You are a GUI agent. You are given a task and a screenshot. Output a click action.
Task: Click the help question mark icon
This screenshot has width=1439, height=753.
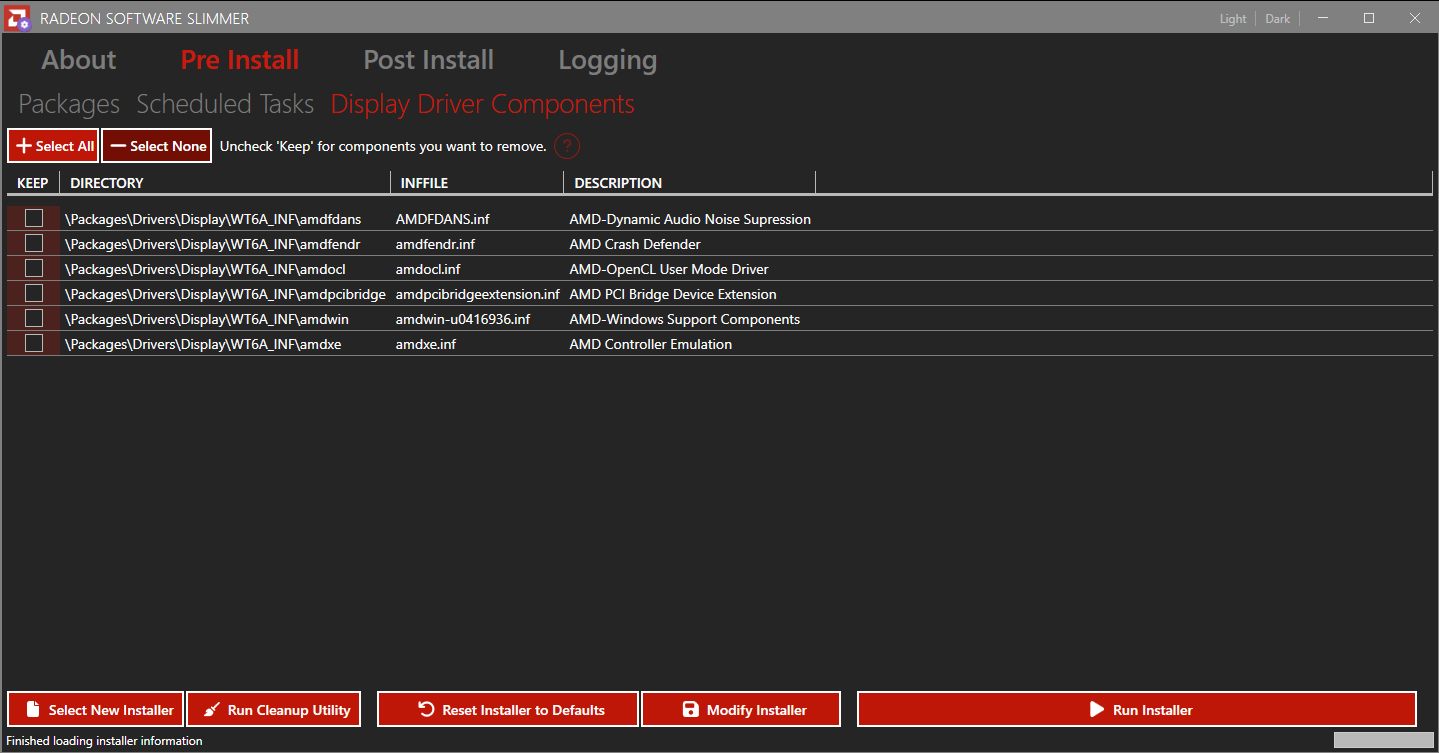[567, 146]
